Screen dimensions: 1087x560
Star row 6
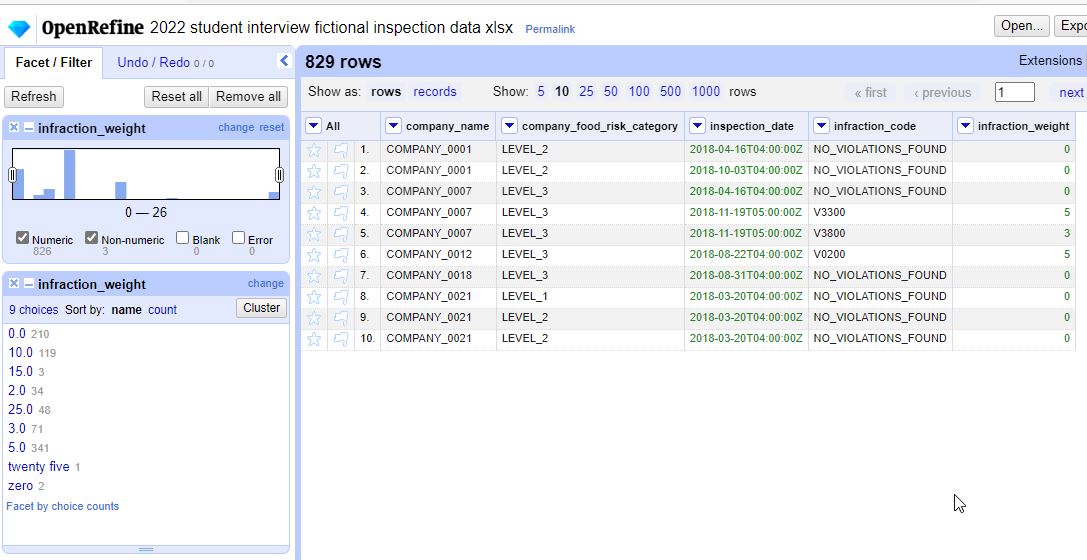tap(314, 254)
